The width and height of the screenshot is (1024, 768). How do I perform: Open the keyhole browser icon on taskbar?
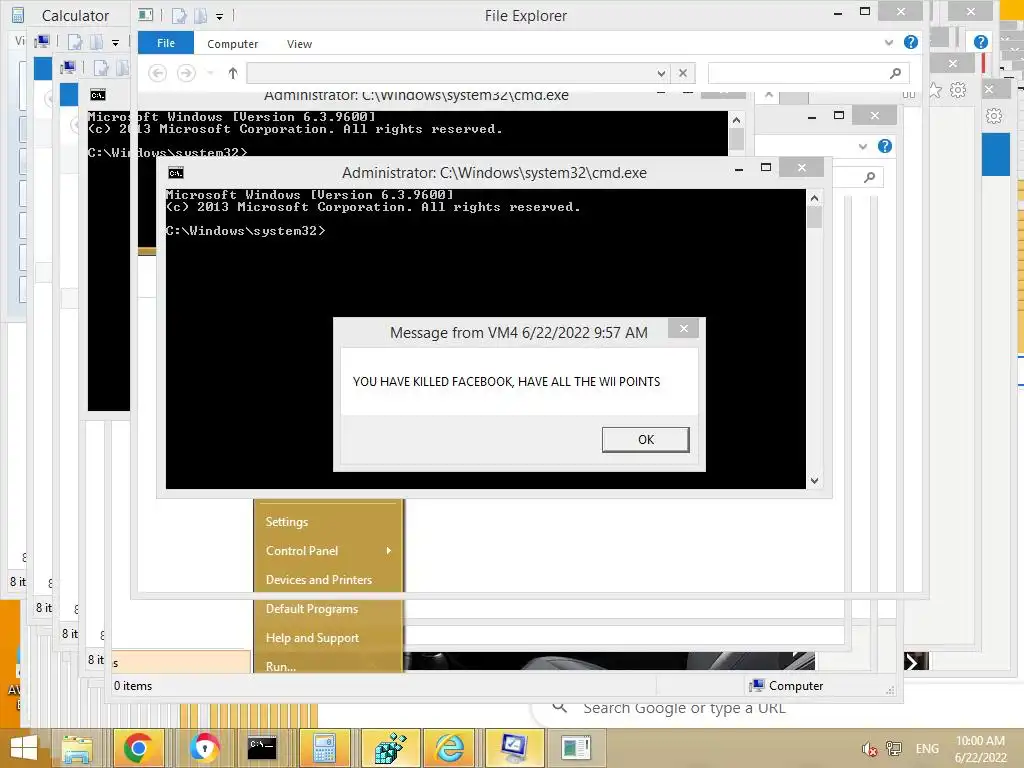[204, 748]
